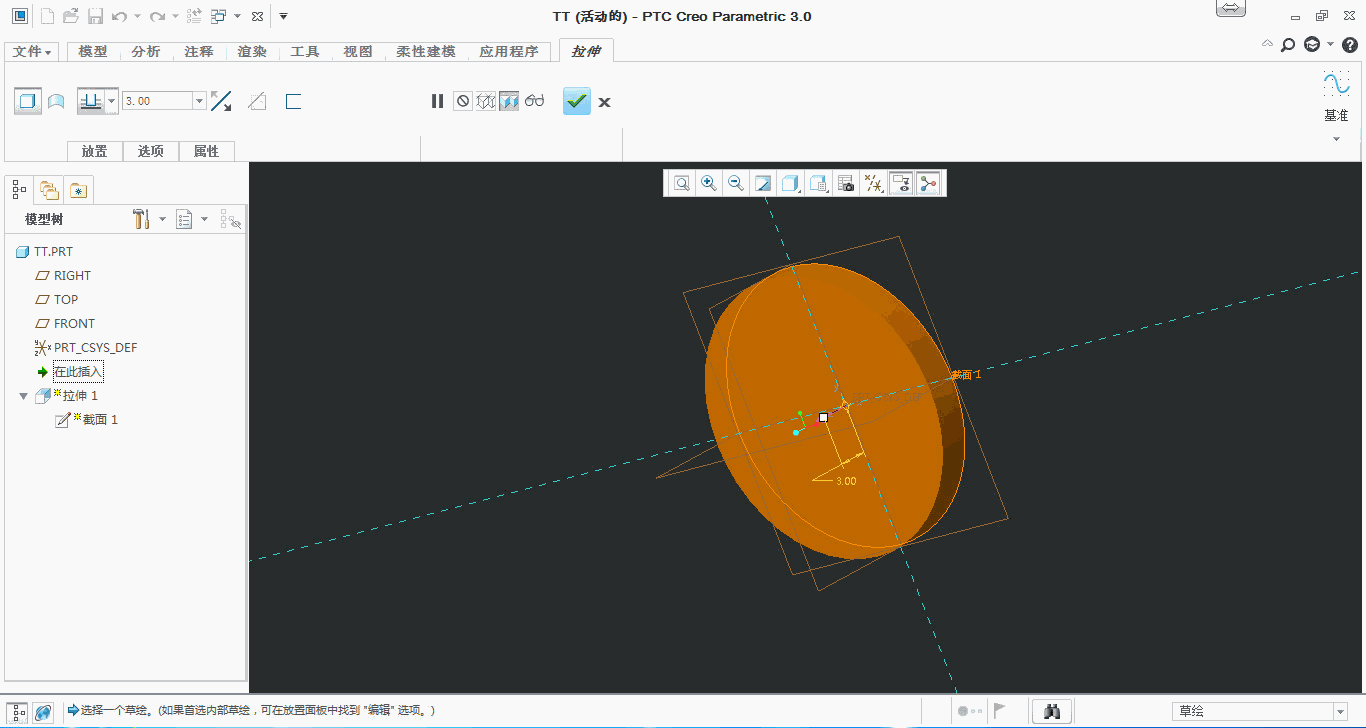Flip the extrude depth direction
Screen dimensions: 1366x728
click(221, 101)
